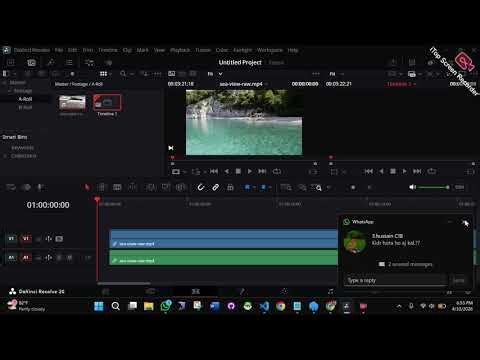Click the media pool search magnifier
The height and width of the screenshot is (360, 480).
tap(123, 74)
